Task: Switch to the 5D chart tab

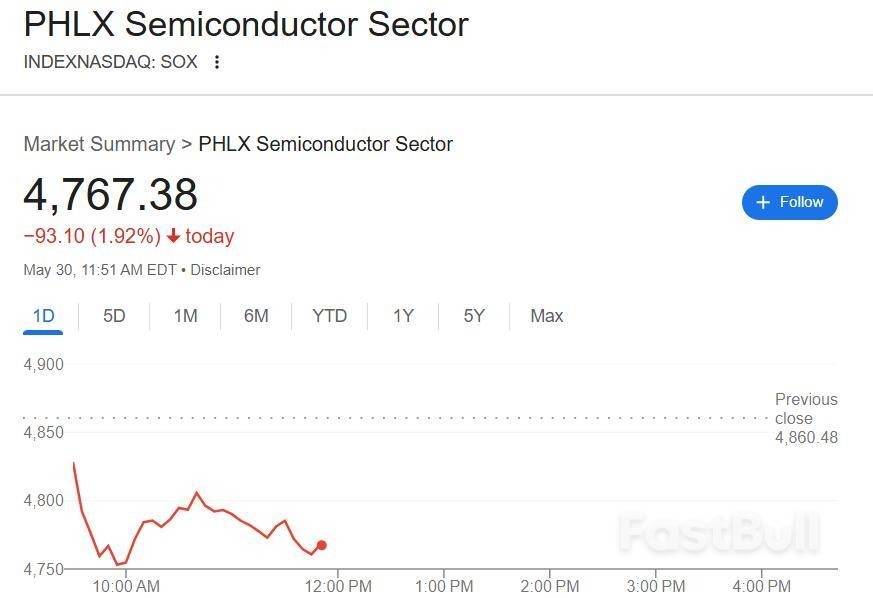Action: pyautogui.click(x=114, y=316)
